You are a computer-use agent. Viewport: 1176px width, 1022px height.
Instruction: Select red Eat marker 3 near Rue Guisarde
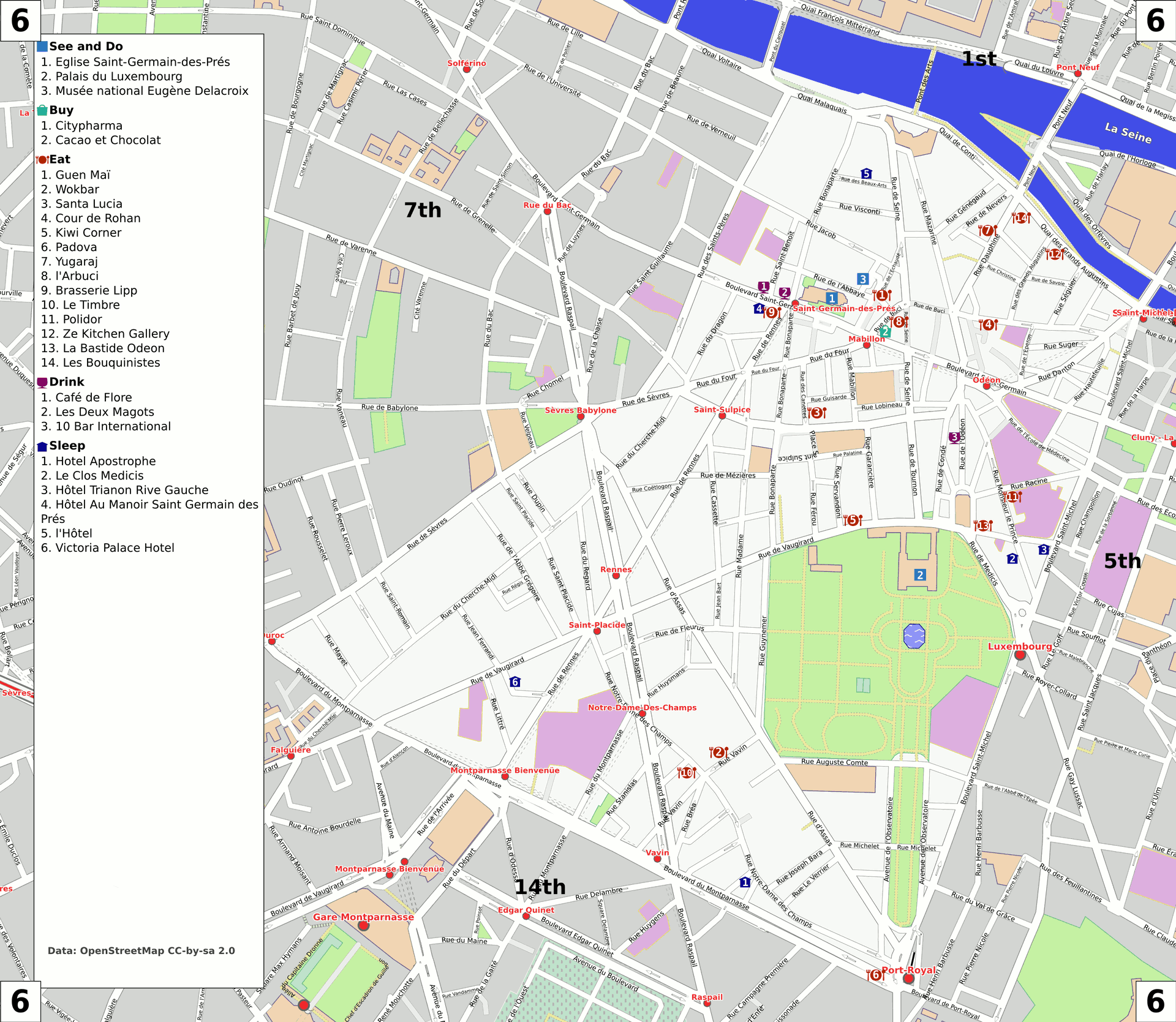pyautogui.click(x=816, y=413)
